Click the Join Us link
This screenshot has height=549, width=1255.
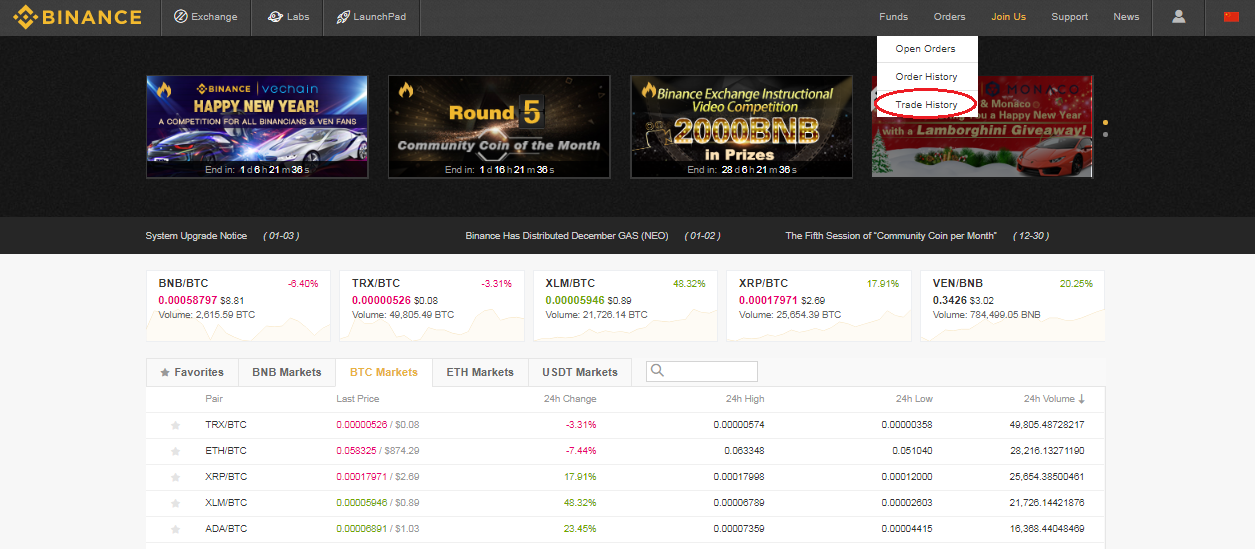(x=1008, y=17)
